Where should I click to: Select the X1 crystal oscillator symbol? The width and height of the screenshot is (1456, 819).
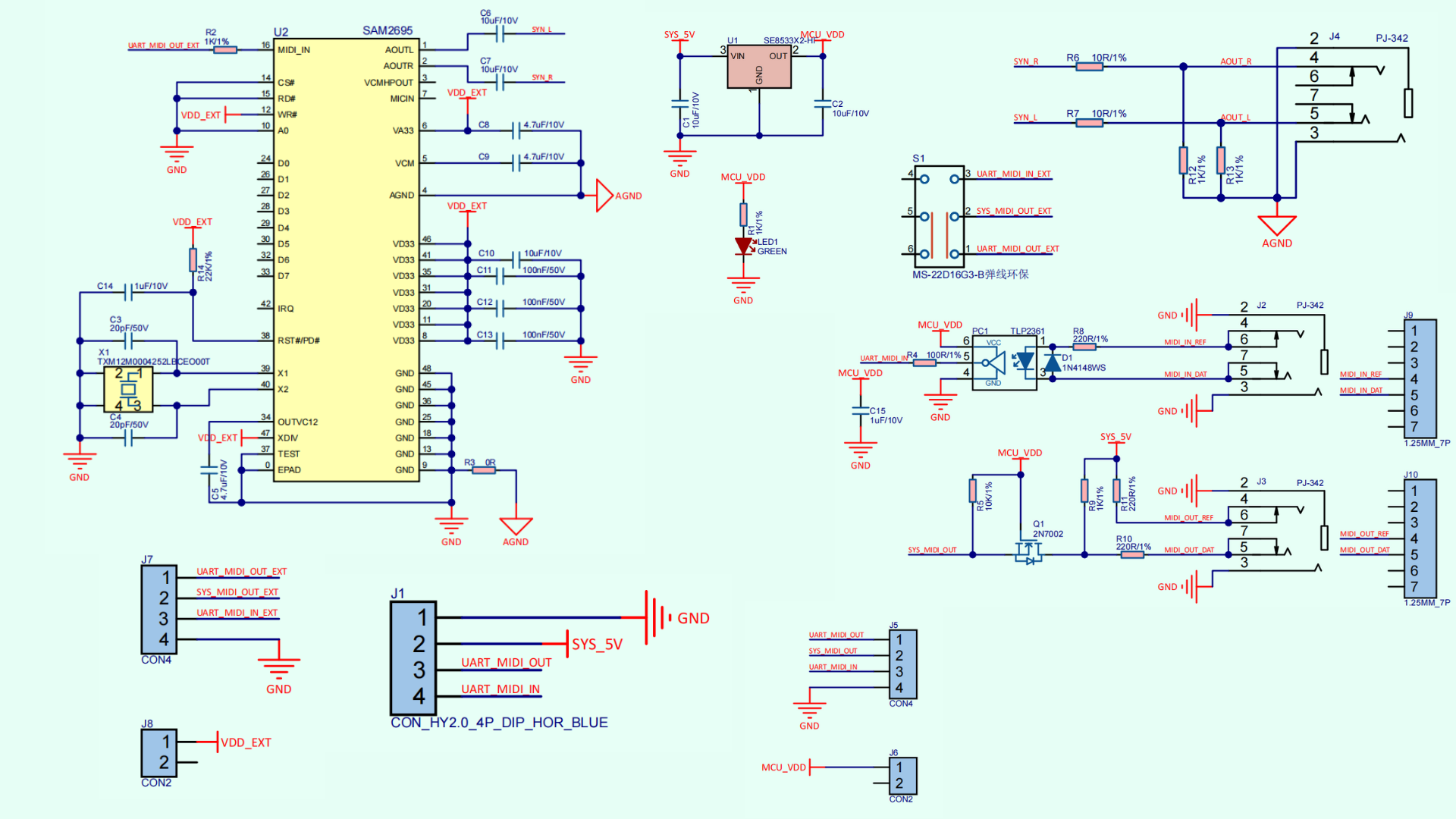click(x=128, y=390)
